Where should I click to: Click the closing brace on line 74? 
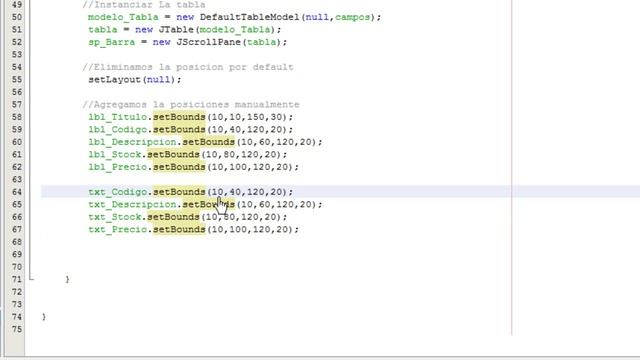[x=44, y=317]
